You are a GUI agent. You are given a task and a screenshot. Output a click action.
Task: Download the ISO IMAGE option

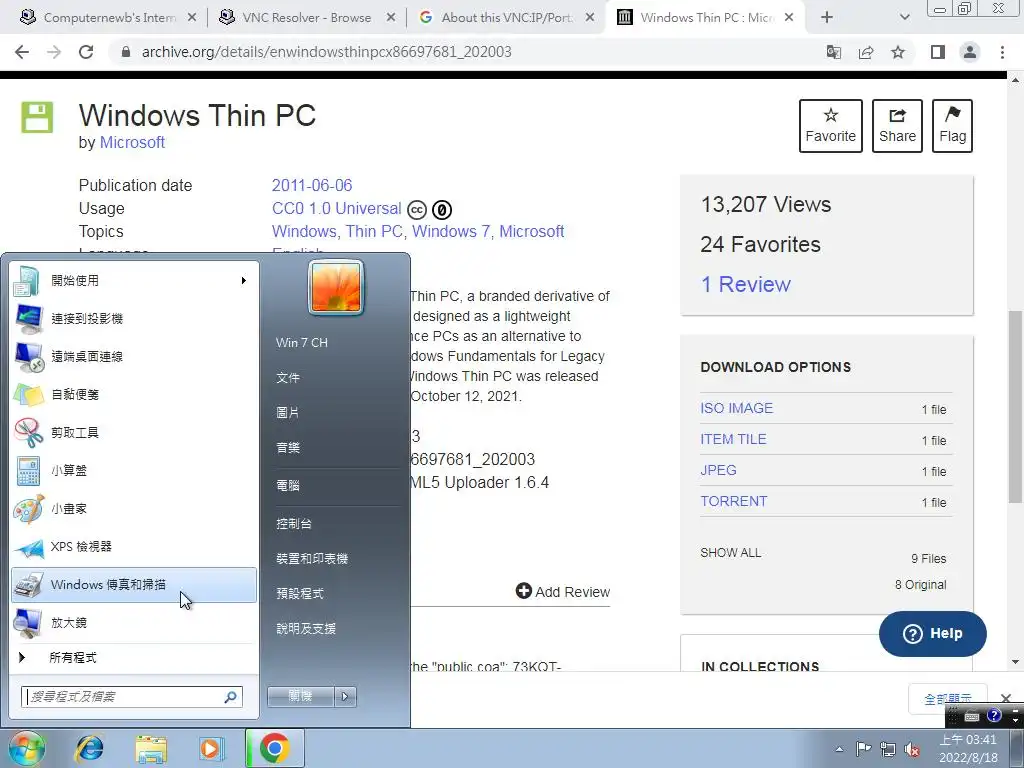click(x=737, y=408)
